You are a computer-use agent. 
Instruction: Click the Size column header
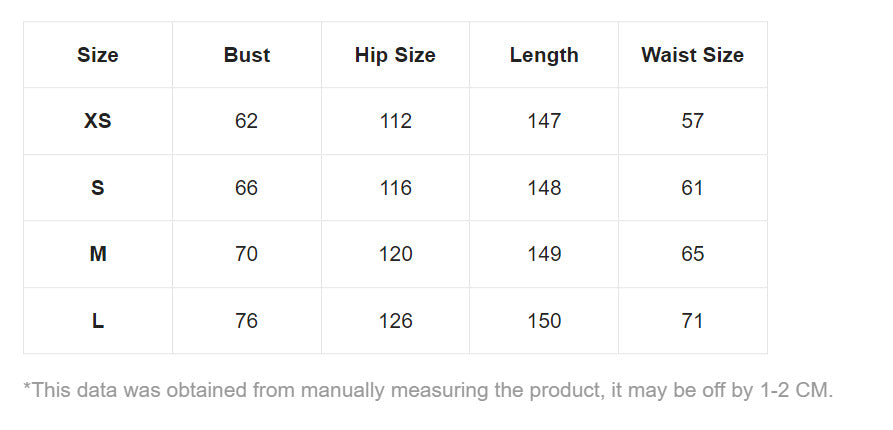(98, 55)
